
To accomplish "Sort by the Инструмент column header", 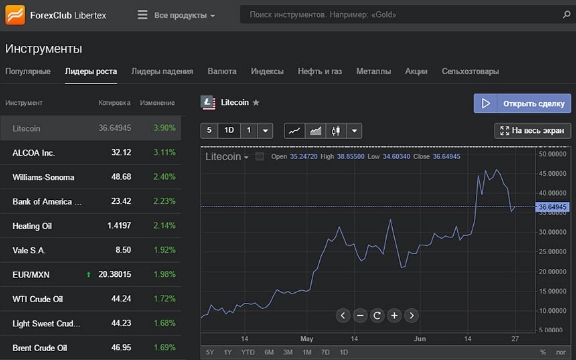I will (24, 103).
